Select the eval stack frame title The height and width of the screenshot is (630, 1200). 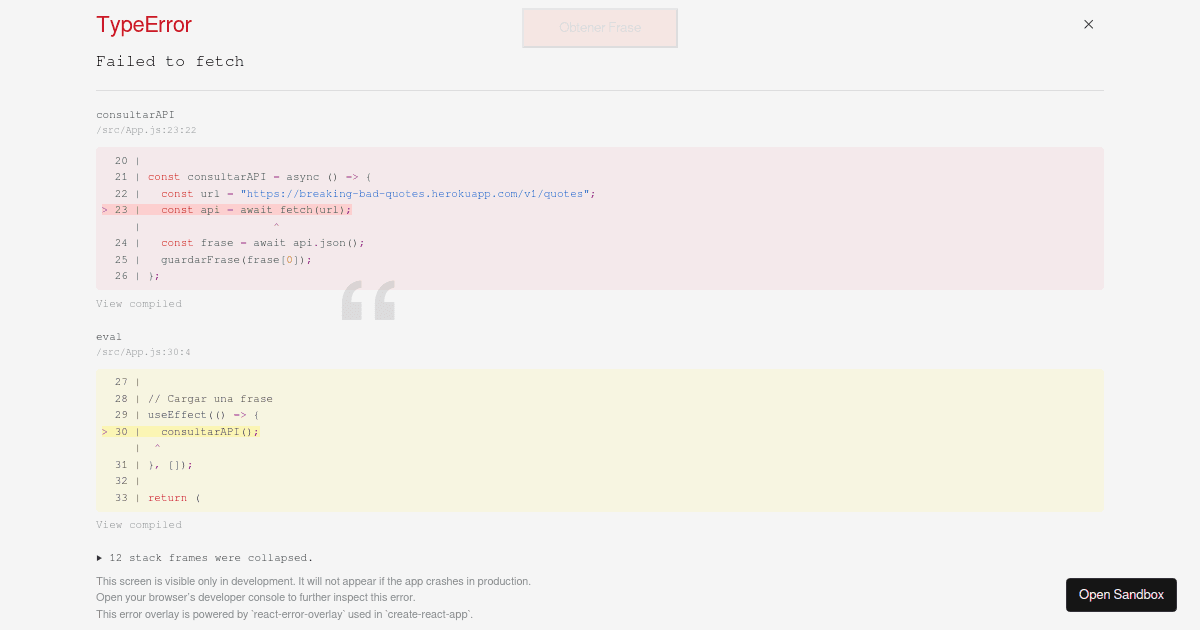(x=109, y=336)
